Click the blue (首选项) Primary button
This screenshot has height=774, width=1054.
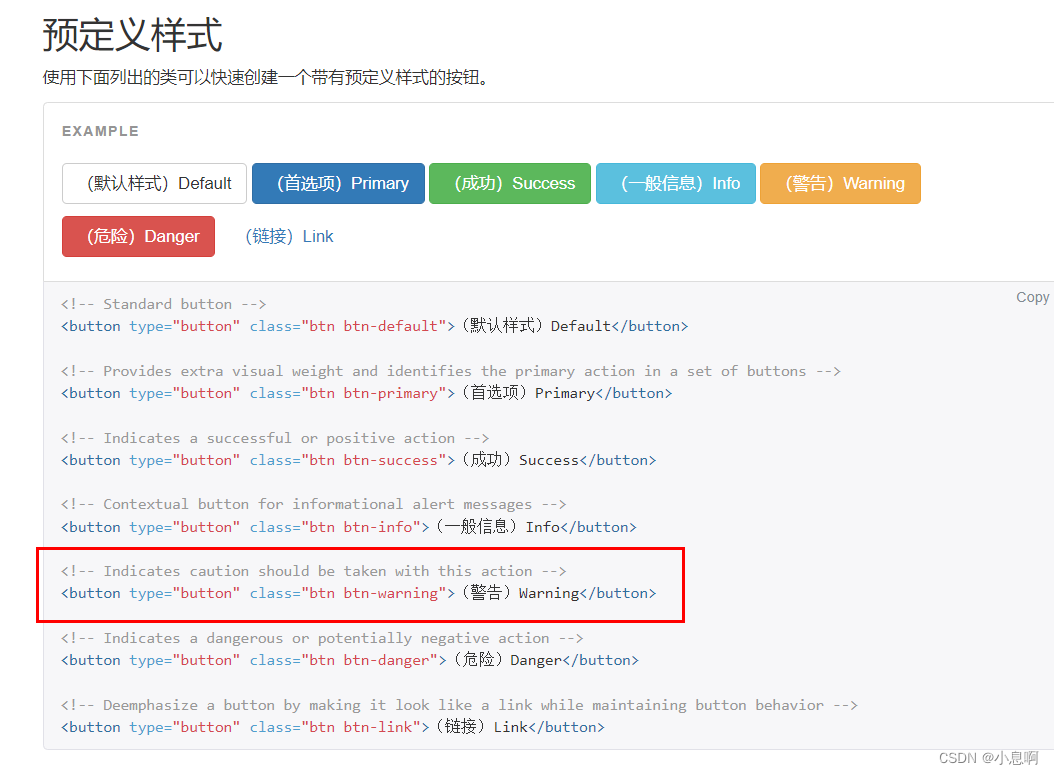(x=338, y=183)
